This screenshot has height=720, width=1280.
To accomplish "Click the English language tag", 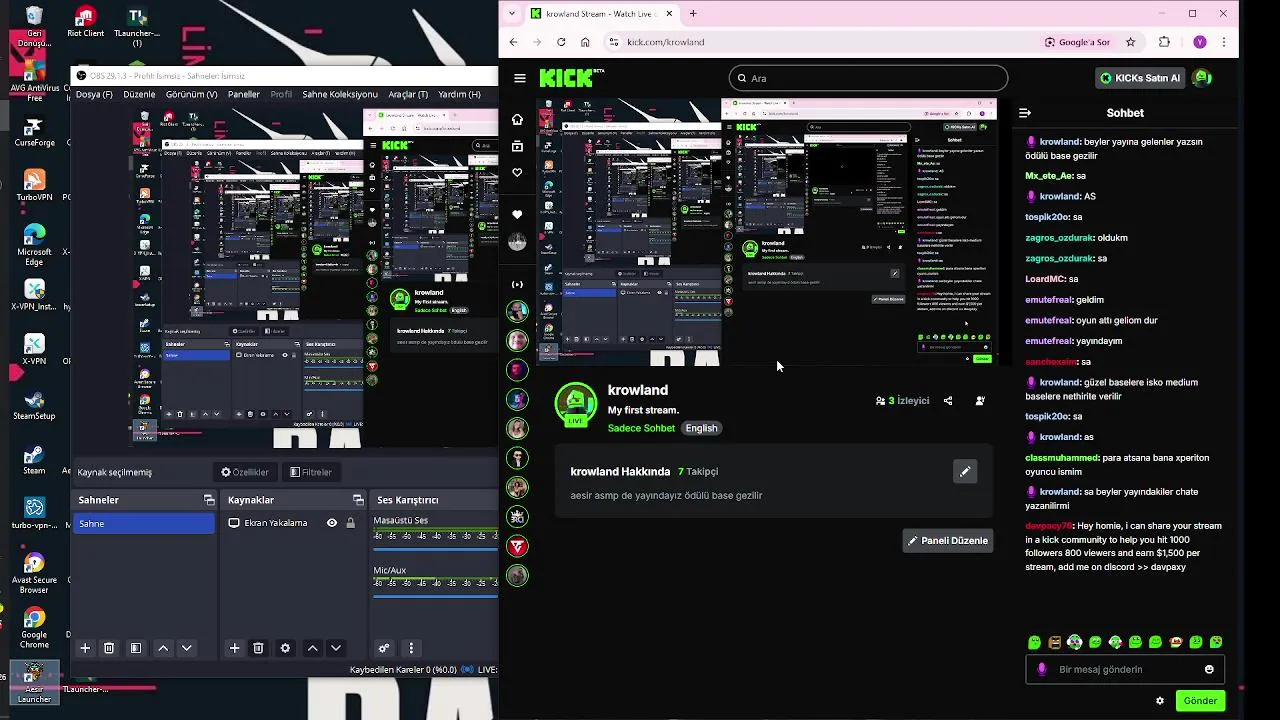I will (x=701, y=428).
